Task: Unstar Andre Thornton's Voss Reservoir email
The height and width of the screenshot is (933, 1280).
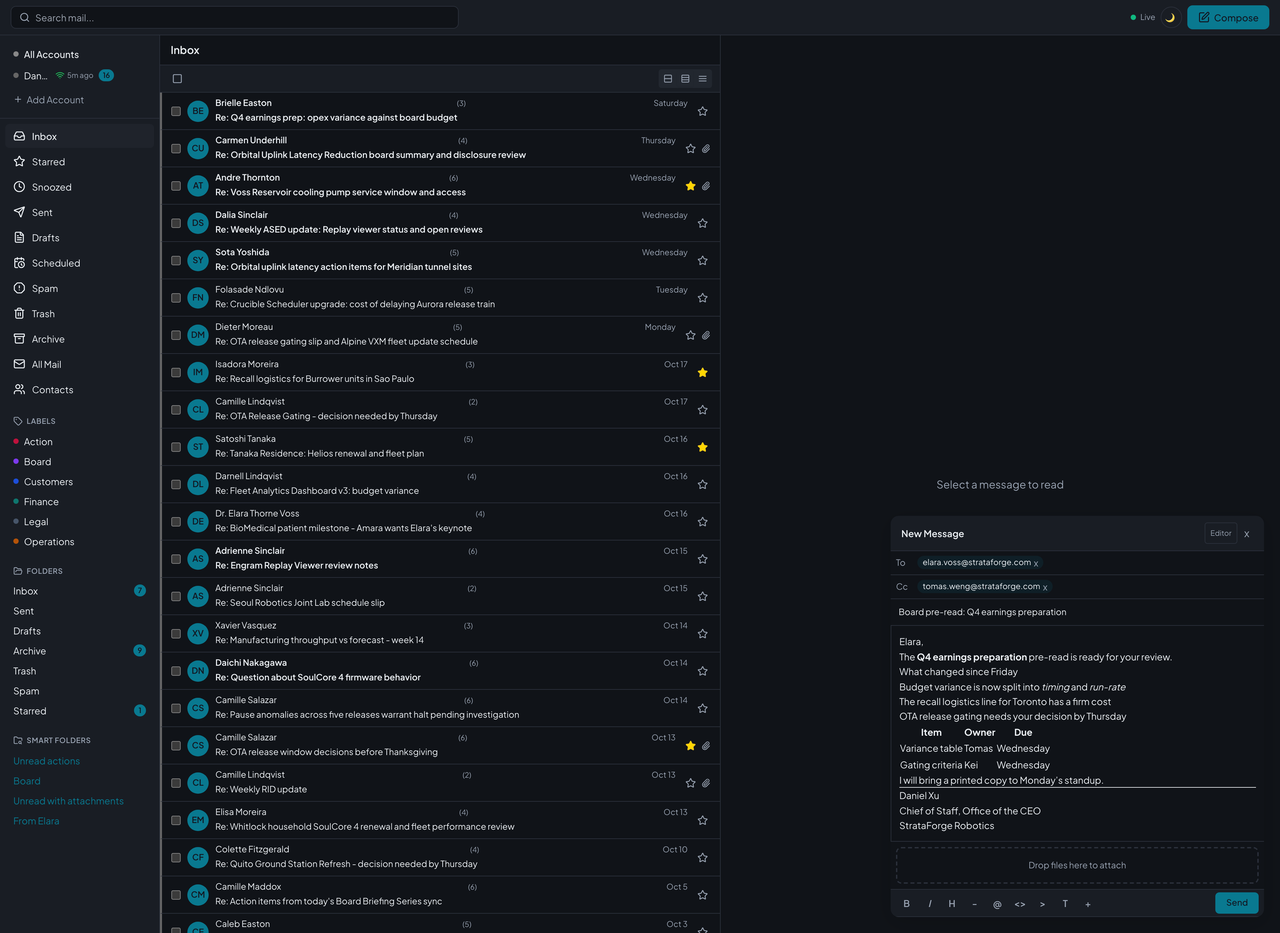Action: click(x=690, y=186)
